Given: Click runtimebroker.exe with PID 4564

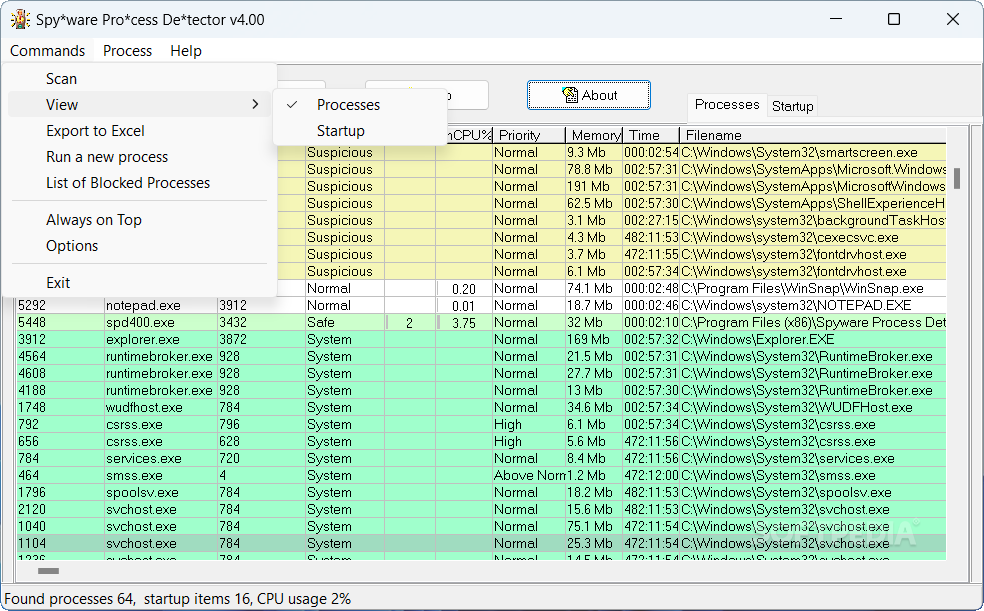Looking at the screenshot, I should pos(481,356).
